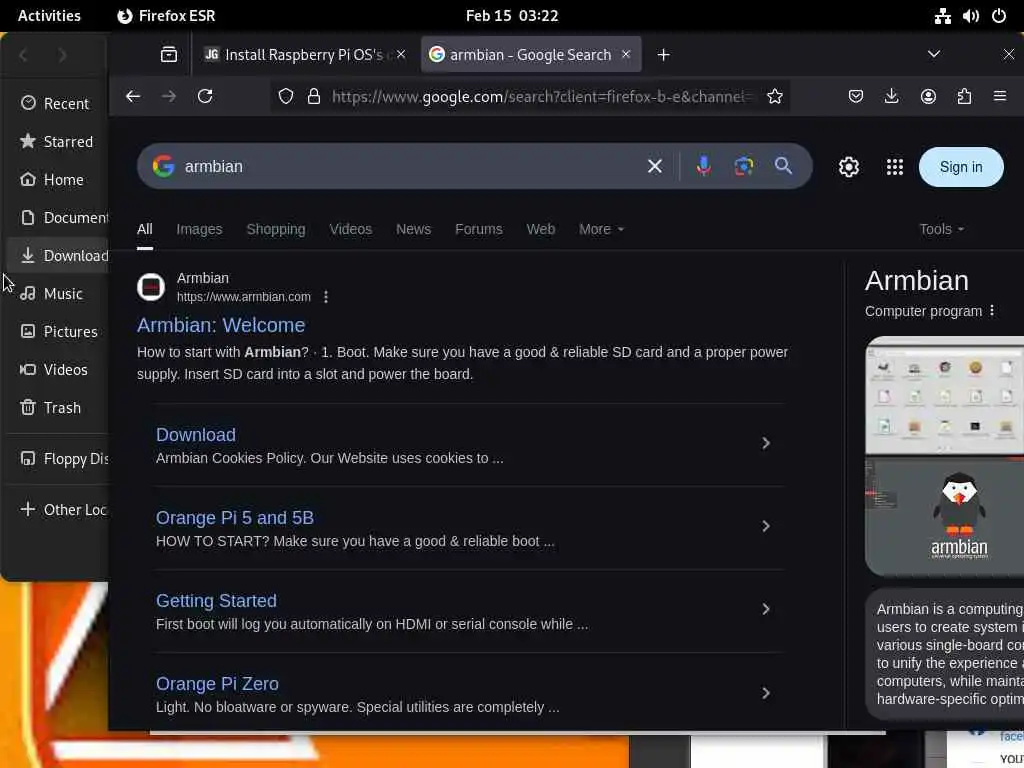1024x768 pixels.
Task: Switch to Install Raspberry Pi OS tab
Action: coord(304,55)
